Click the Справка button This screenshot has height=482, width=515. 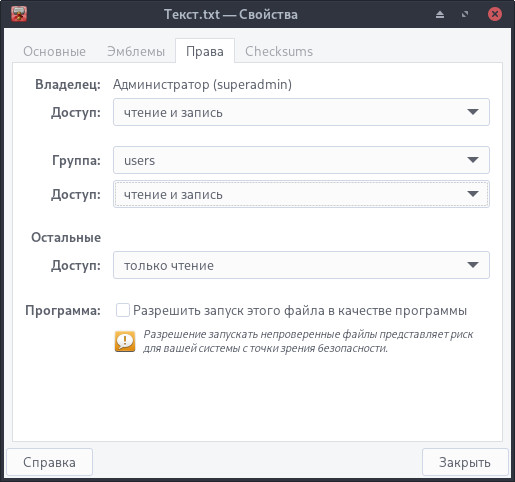point(49,462)
